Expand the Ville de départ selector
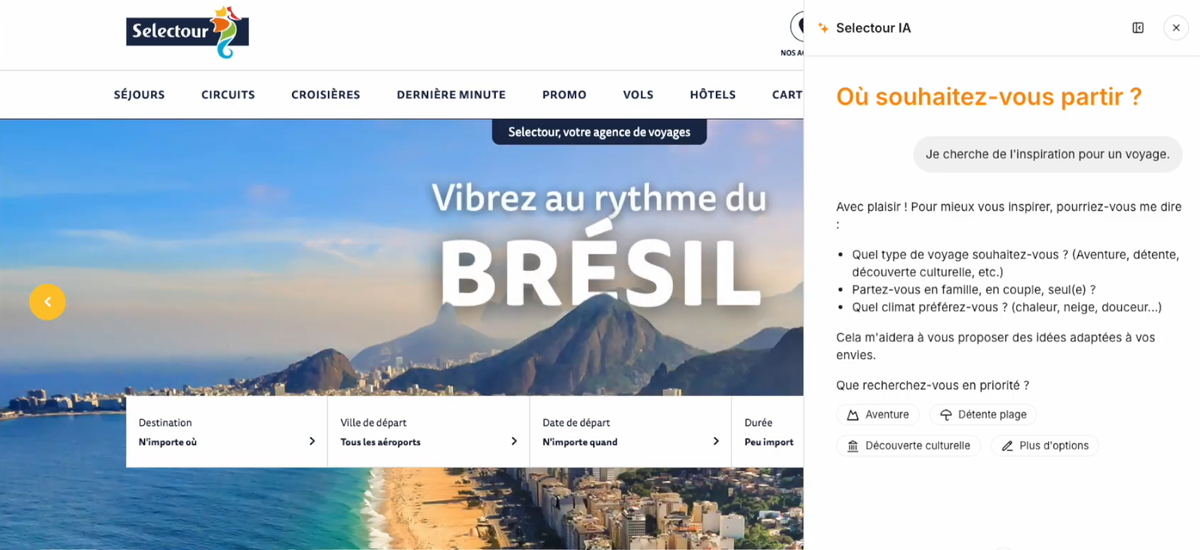1200x550 pixels. (429, 432)
